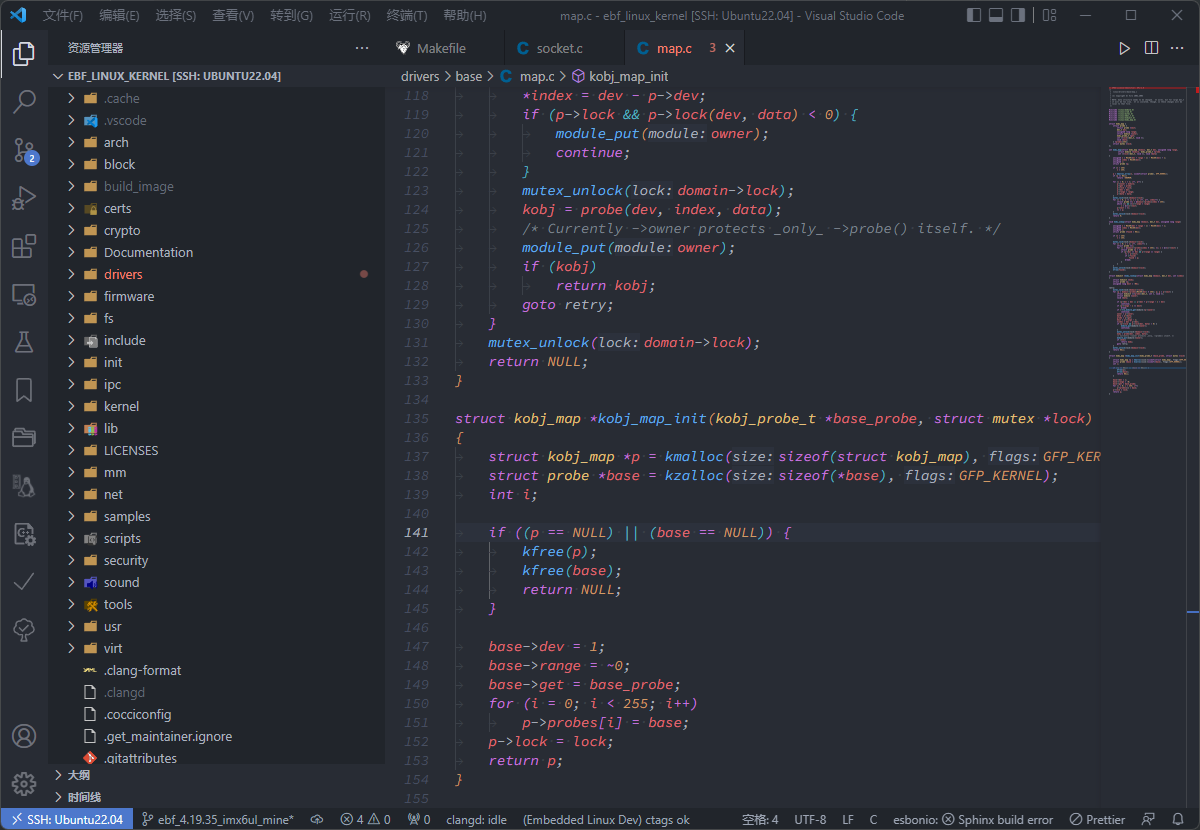Open the Manage settings gear icon

click(24, 783)
